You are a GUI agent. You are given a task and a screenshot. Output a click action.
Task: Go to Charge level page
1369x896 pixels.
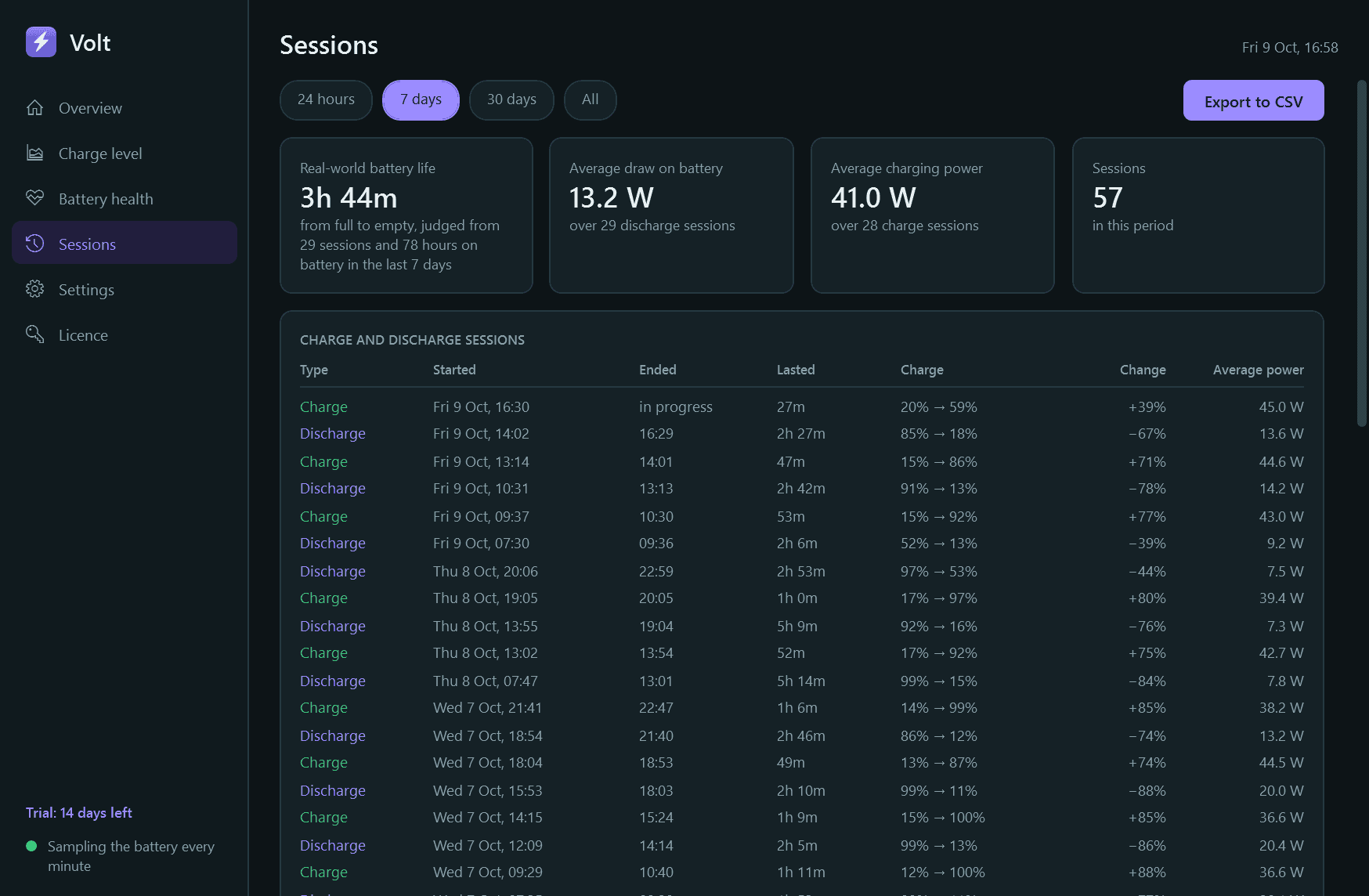[125, 154]
